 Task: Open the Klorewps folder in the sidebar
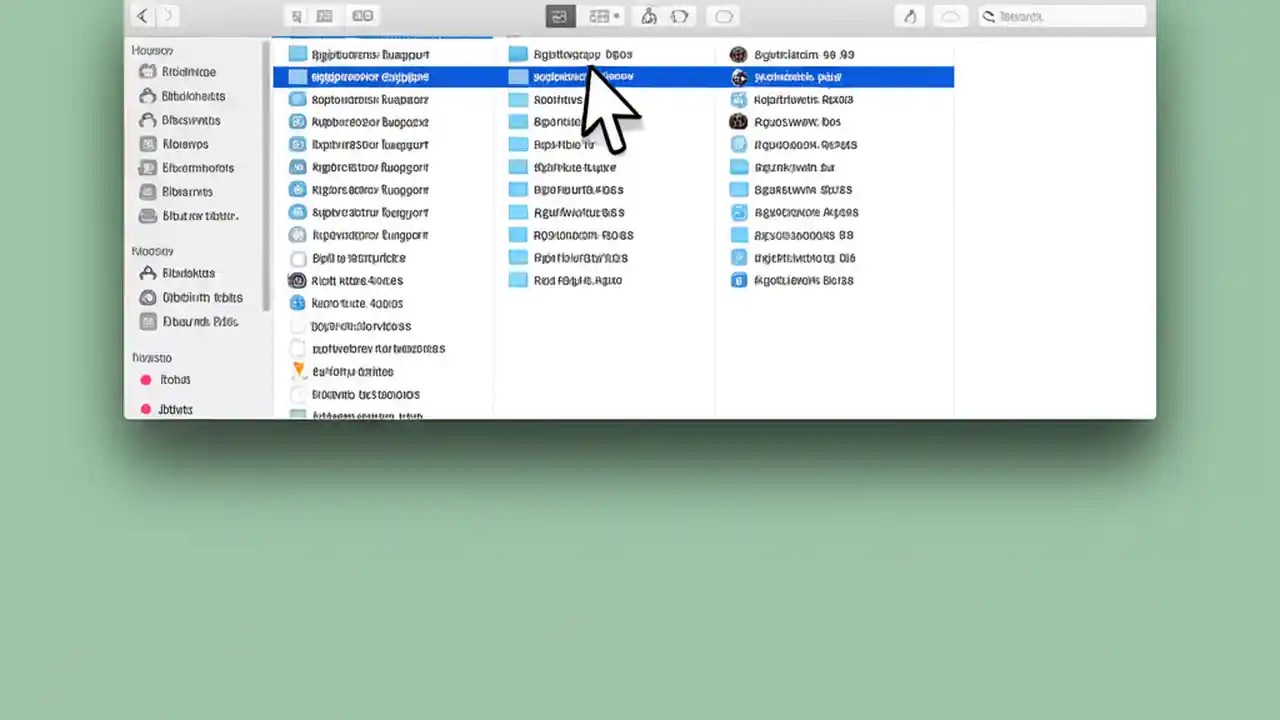185,144
